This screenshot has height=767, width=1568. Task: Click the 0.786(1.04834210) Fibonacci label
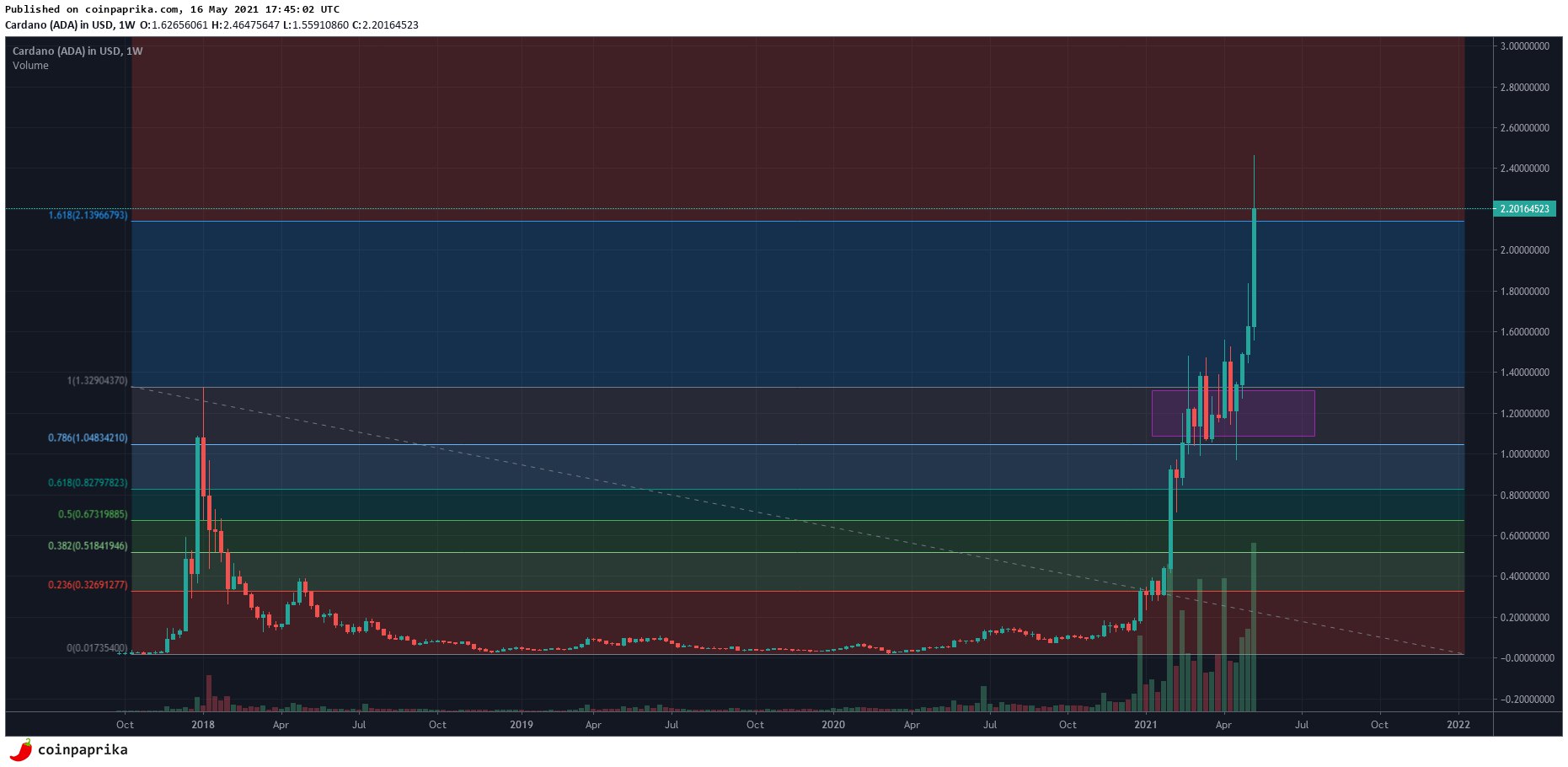tap(88, 438)
